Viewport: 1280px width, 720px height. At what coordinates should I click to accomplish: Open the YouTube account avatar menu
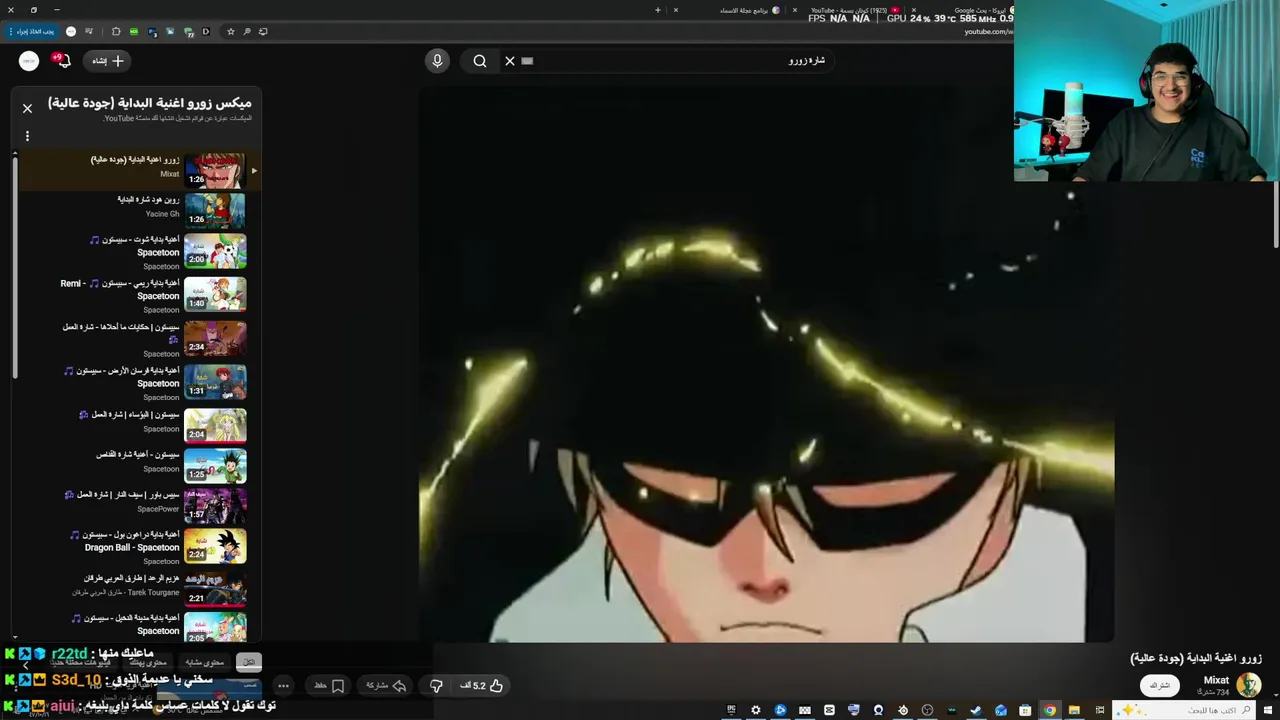[x=29, y=61]
